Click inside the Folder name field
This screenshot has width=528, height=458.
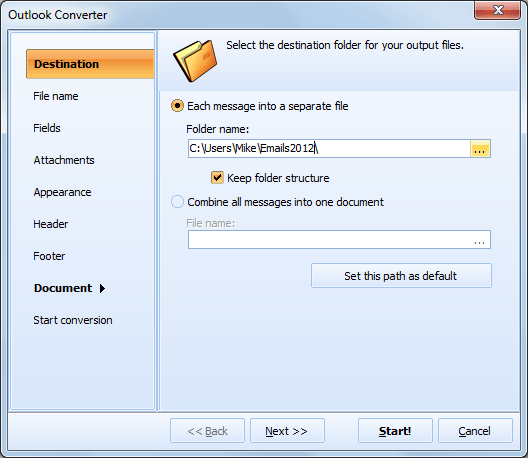(x=329, y=149)
